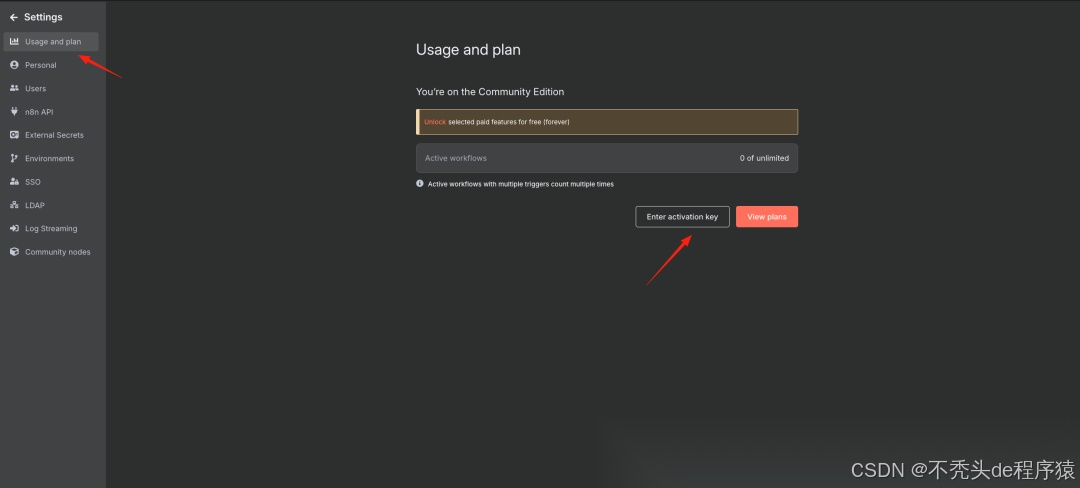1080x488 pixels.
Task: Click the LDAP network icon
Action: click(x=14, y=205)
